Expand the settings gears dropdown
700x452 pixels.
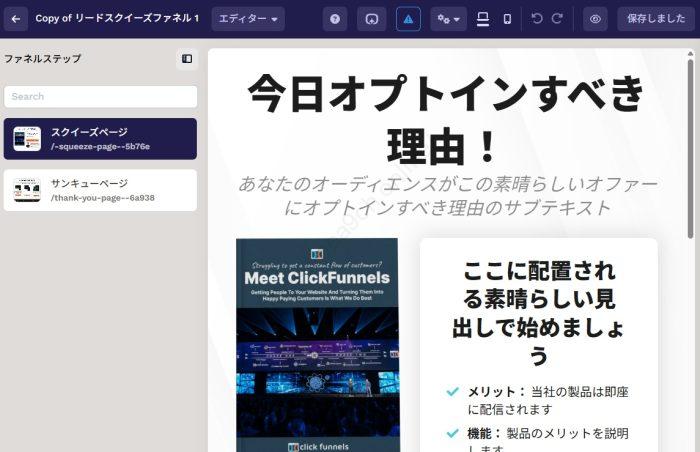point(448,19)
